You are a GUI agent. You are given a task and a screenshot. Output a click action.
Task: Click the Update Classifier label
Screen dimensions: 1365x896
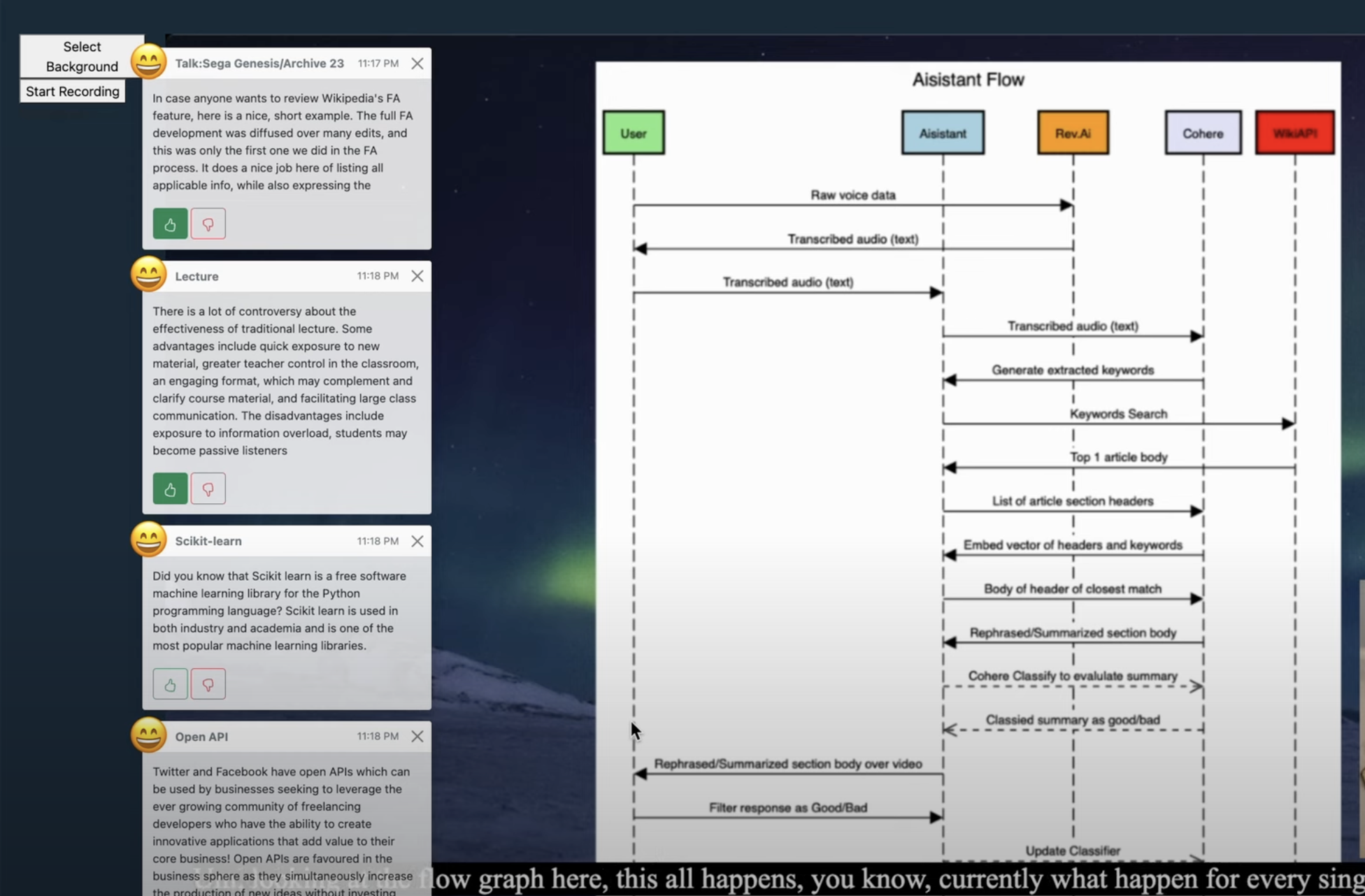1073,851
